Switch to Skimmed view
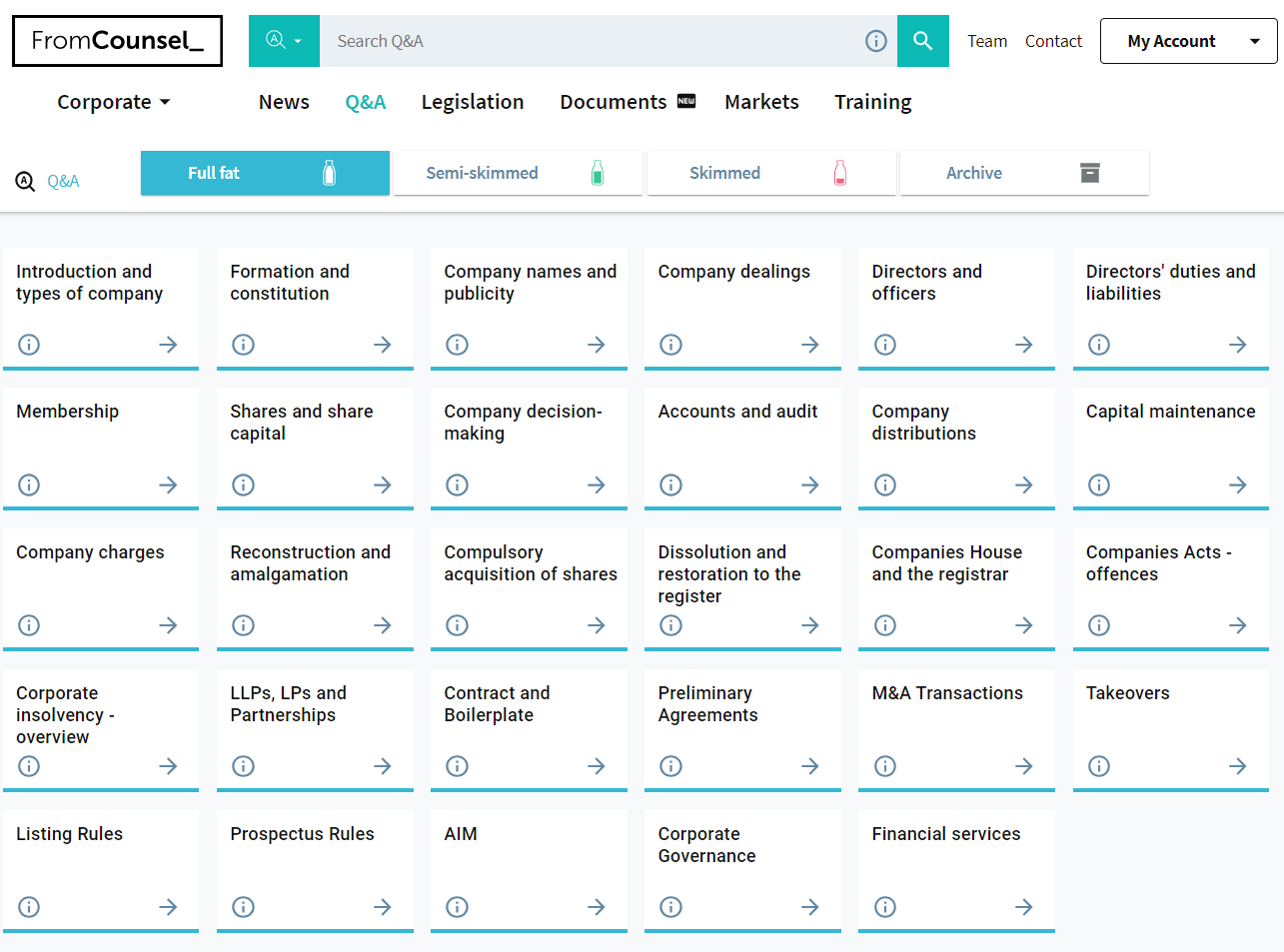The width and height of the screenshot is (1284, 952). [x=770, y=173]
